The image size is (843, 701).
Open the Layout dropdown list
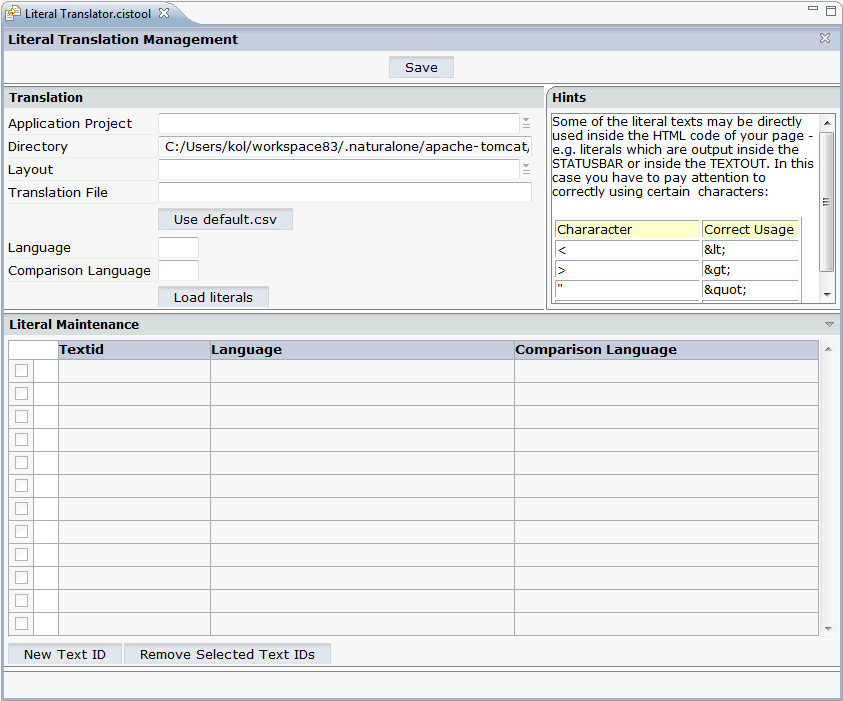[526, 169]
